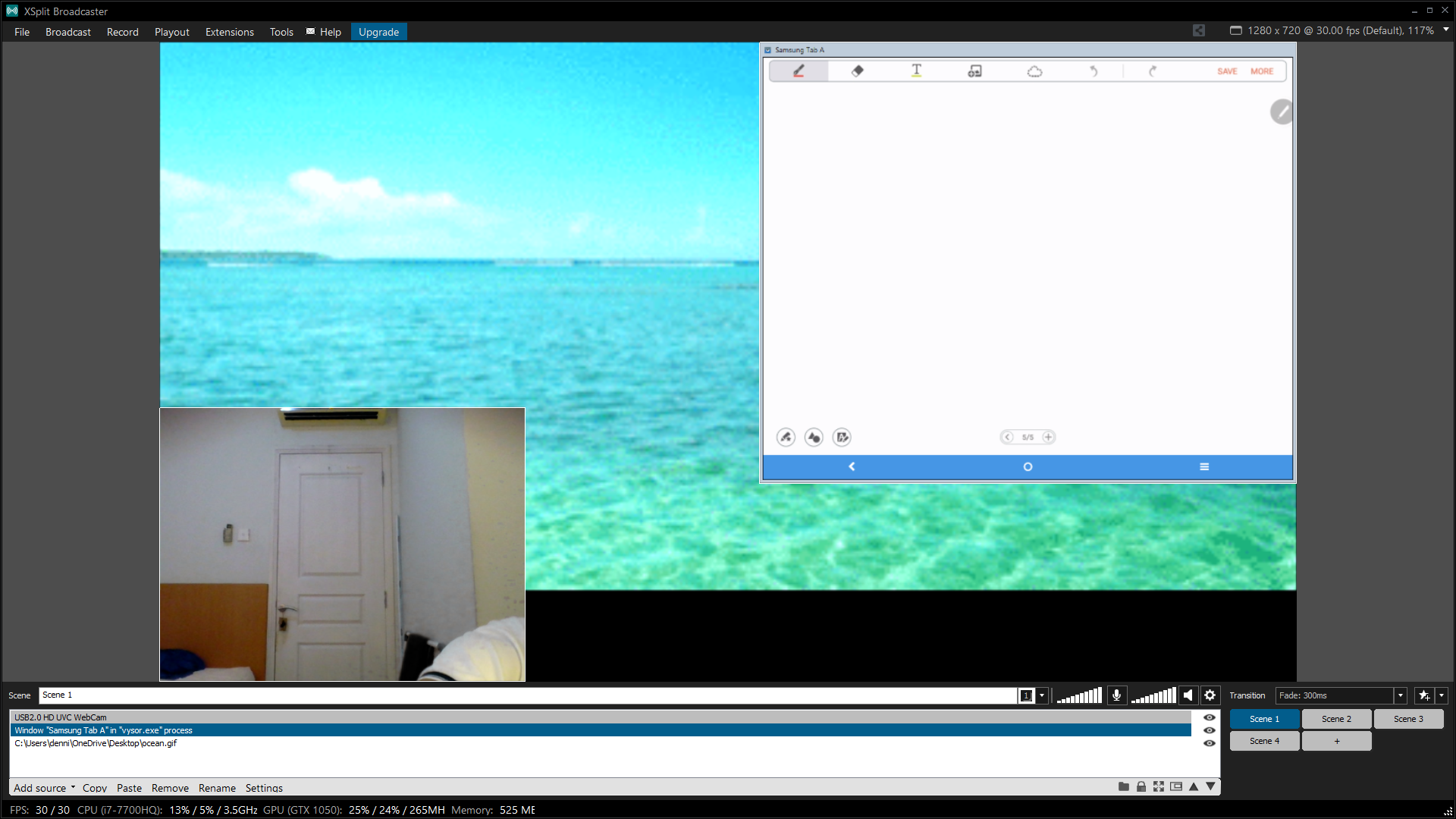Open the microphone audio settings icon
Screen dimensions: 1456x819
click(x=1116, y=695)
